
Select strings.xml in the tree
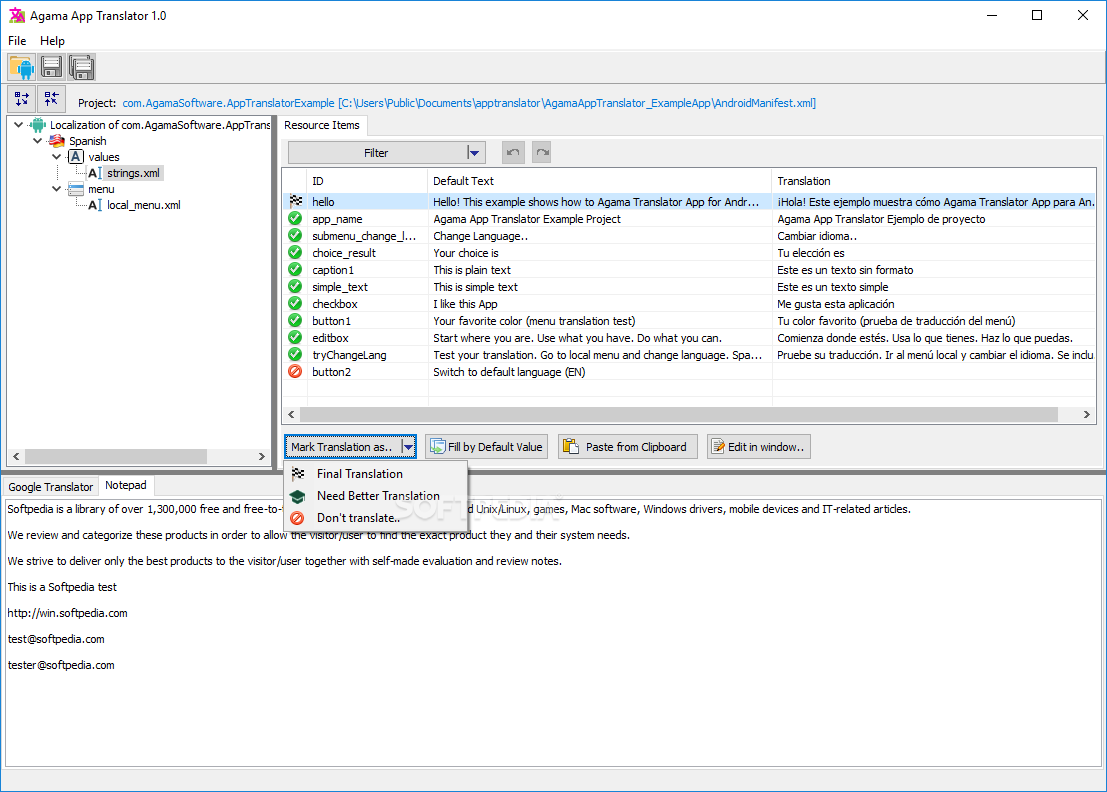pos(133,173)
